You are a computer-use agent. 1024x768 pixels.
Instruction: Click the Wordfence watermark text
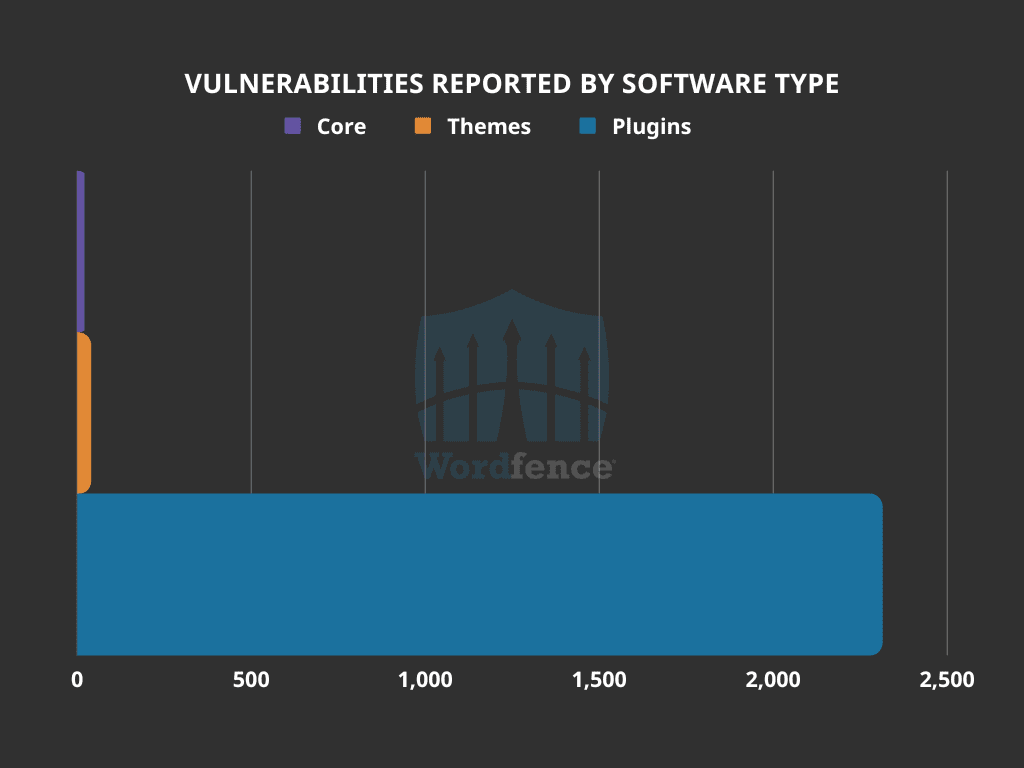513,466
